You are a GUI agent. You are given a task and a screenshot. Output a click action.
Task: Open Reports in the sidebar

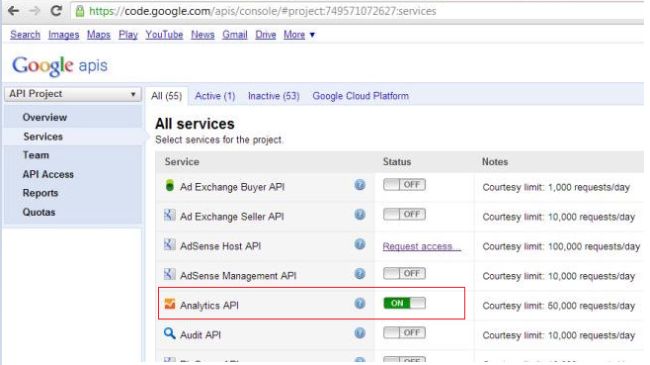point(40,193)
